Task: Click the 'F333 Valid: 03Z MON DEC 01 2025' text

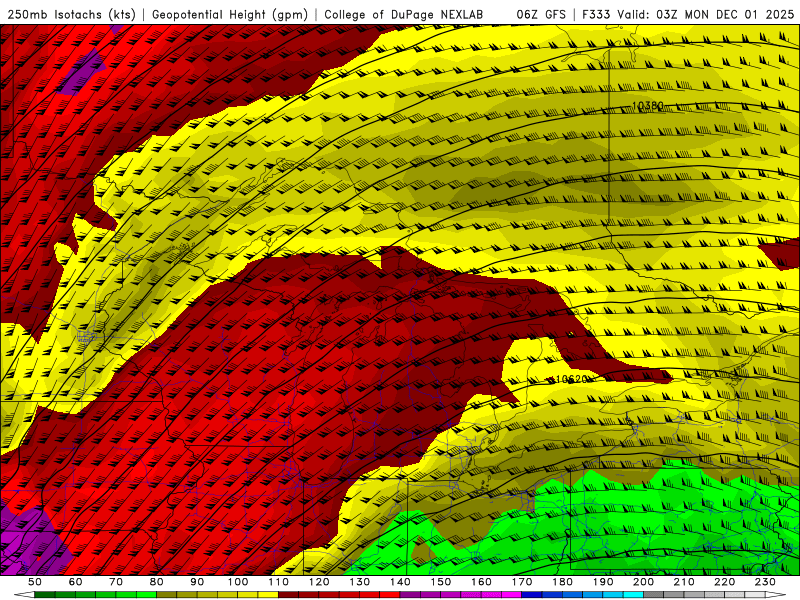Action: 688,15
